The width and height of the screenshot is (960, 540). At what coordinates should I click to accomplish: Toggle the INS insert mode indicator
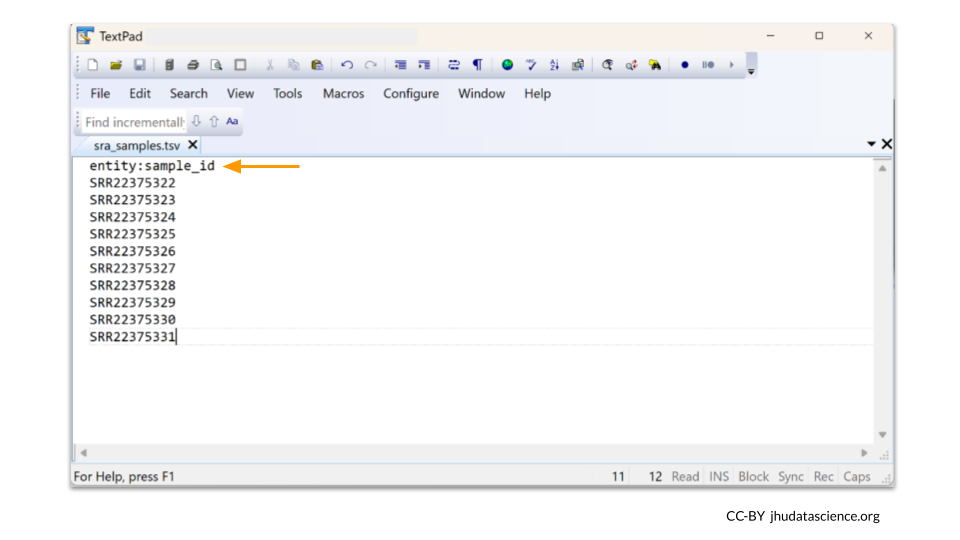(x=719, y=477)
